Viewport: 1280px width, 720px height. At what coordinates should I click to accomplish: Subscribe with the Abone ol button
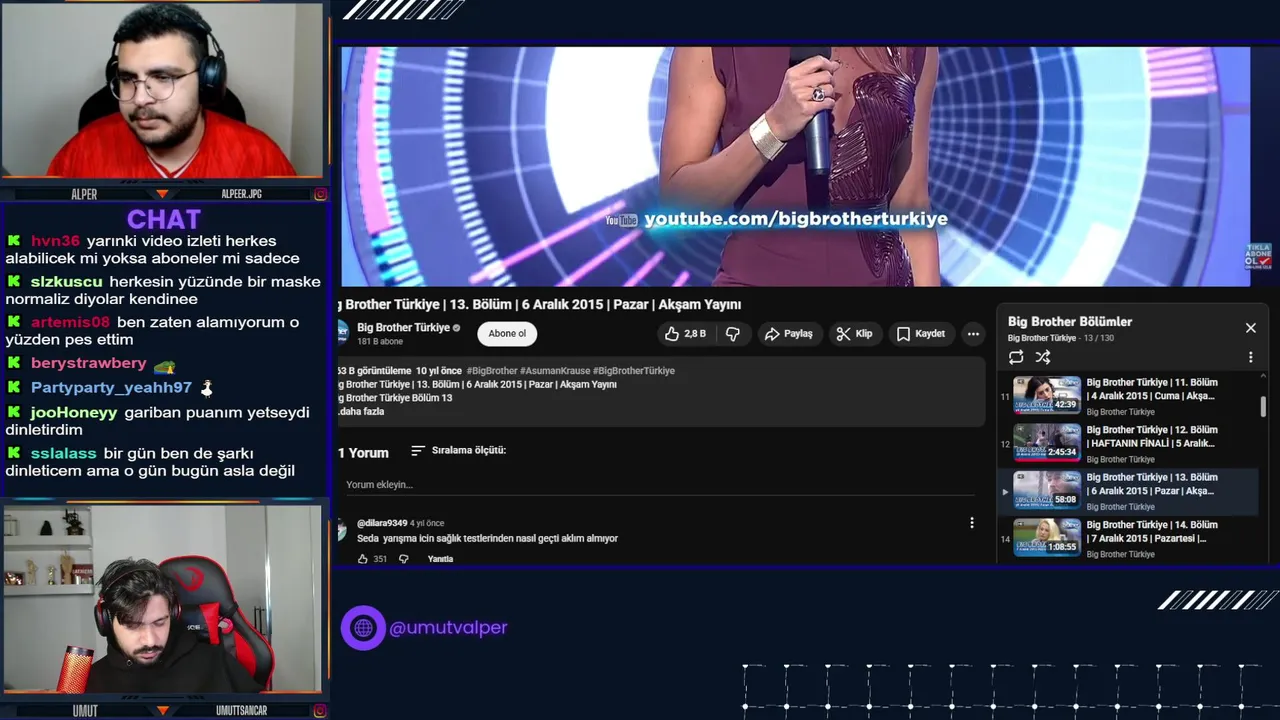507,334
